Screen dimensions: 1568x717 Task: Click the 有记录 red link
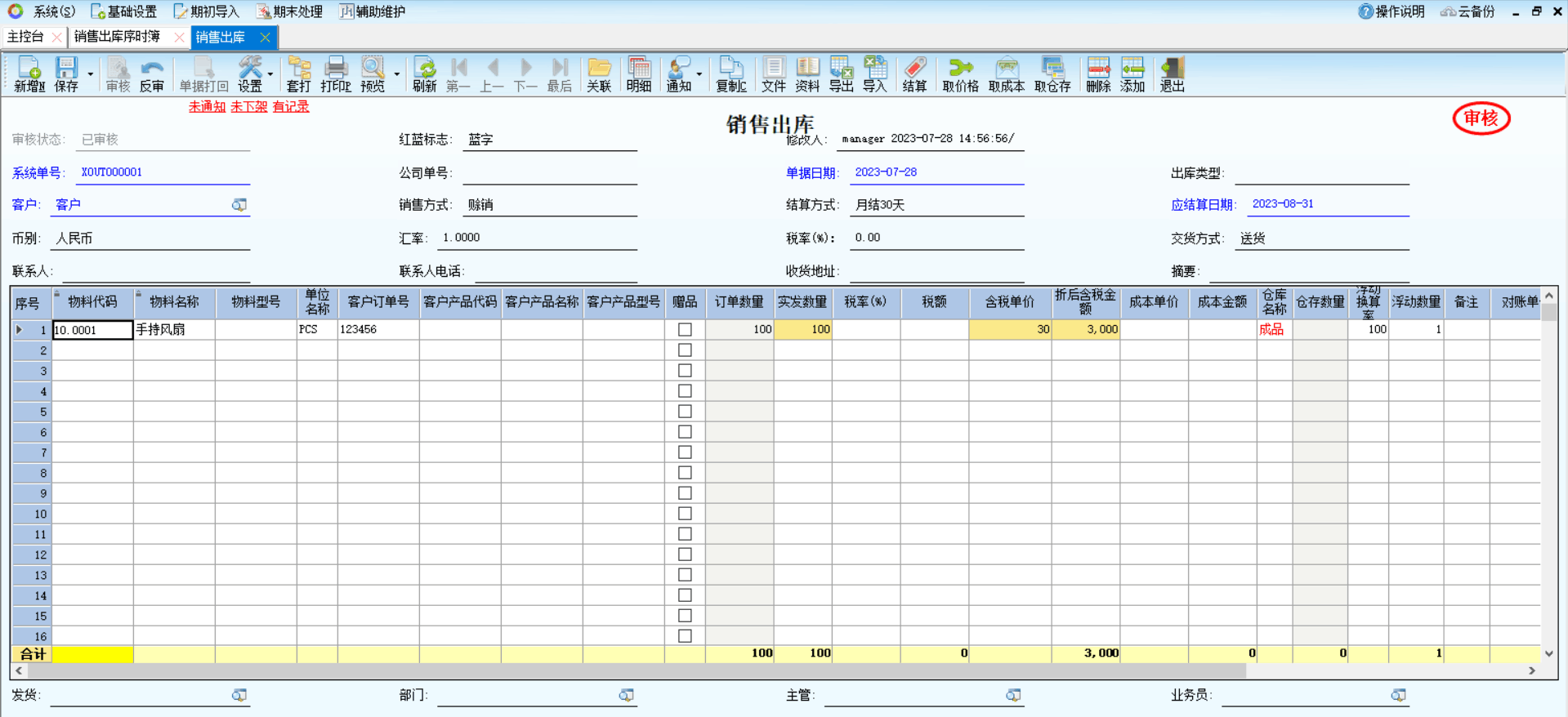pyautogui.click(x=291, y=107)
